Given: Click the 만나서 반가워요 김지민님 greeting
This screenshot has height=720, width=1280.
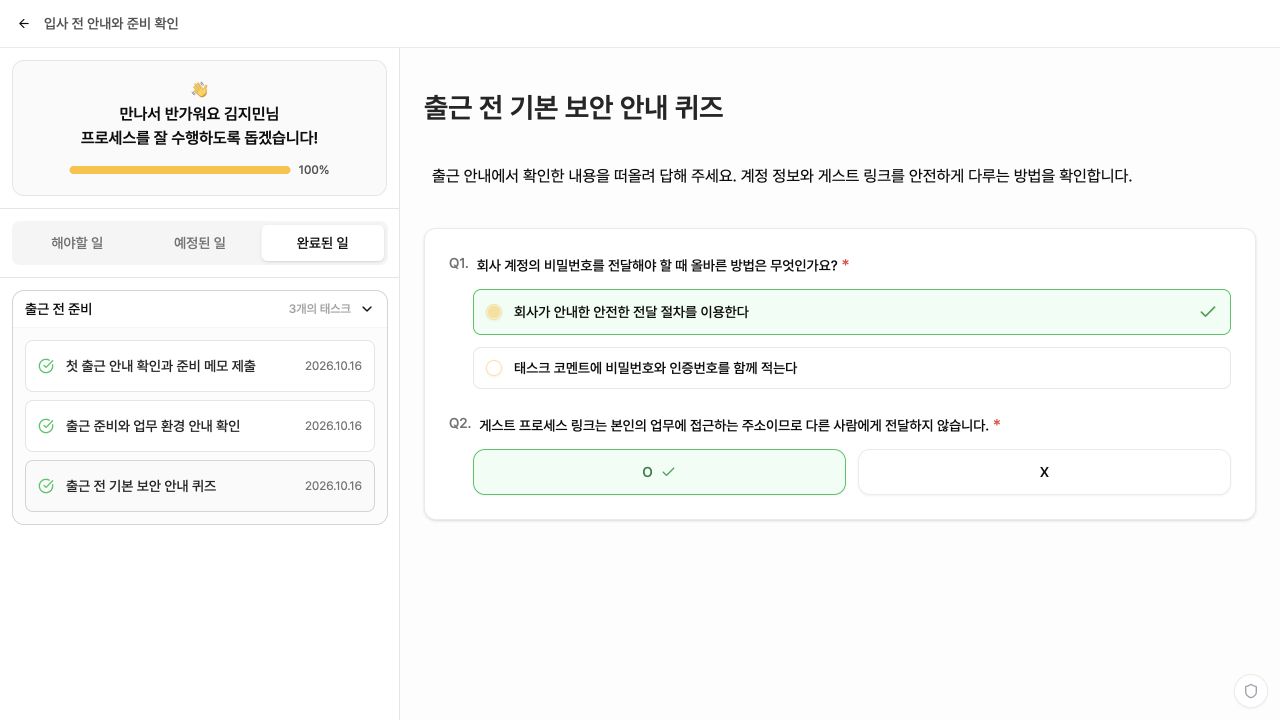Looking at the screenshot, I should point(199,114).
